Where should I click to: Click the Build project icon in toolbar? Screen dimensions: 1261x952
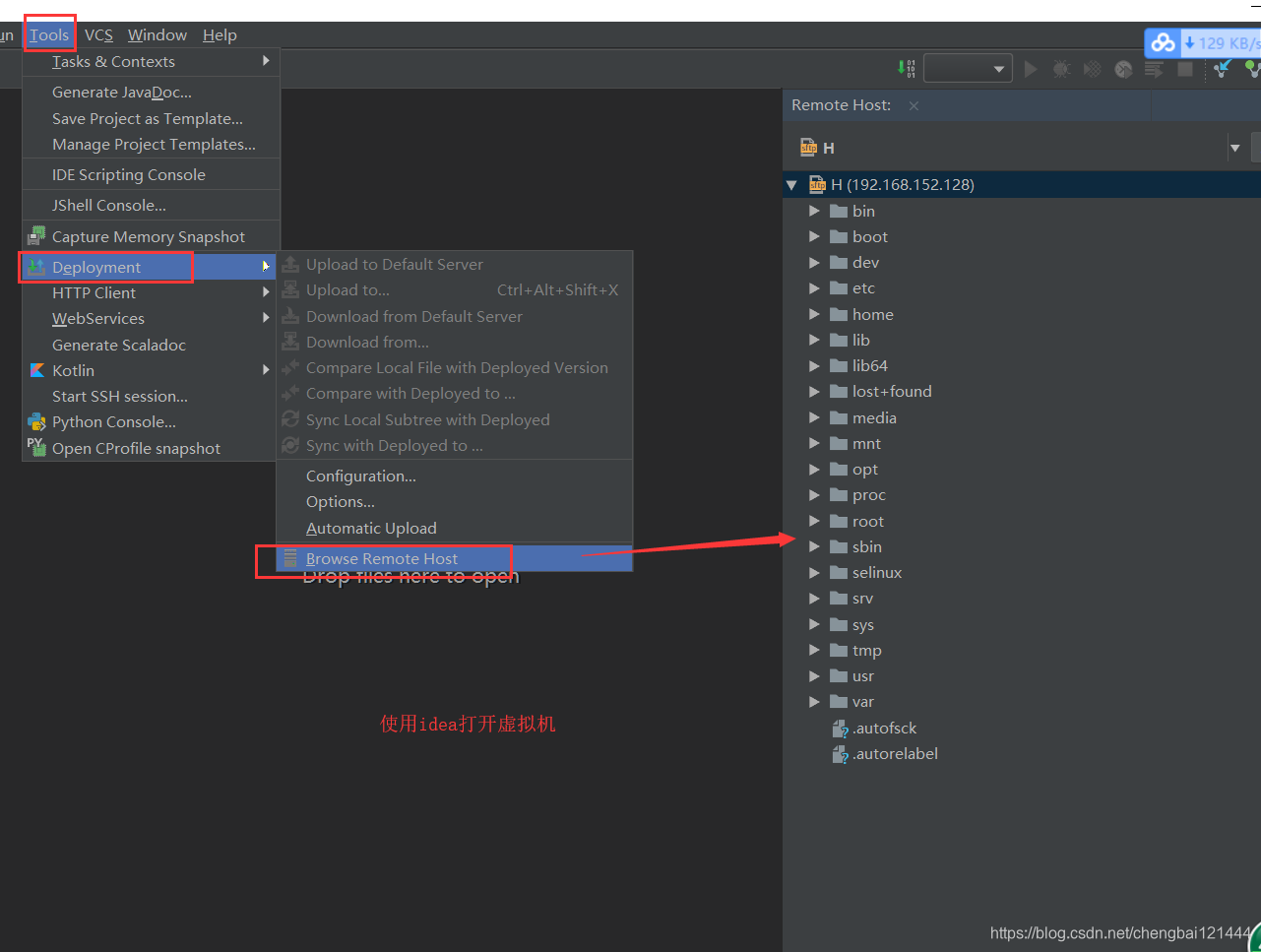(x=907, y=69)
